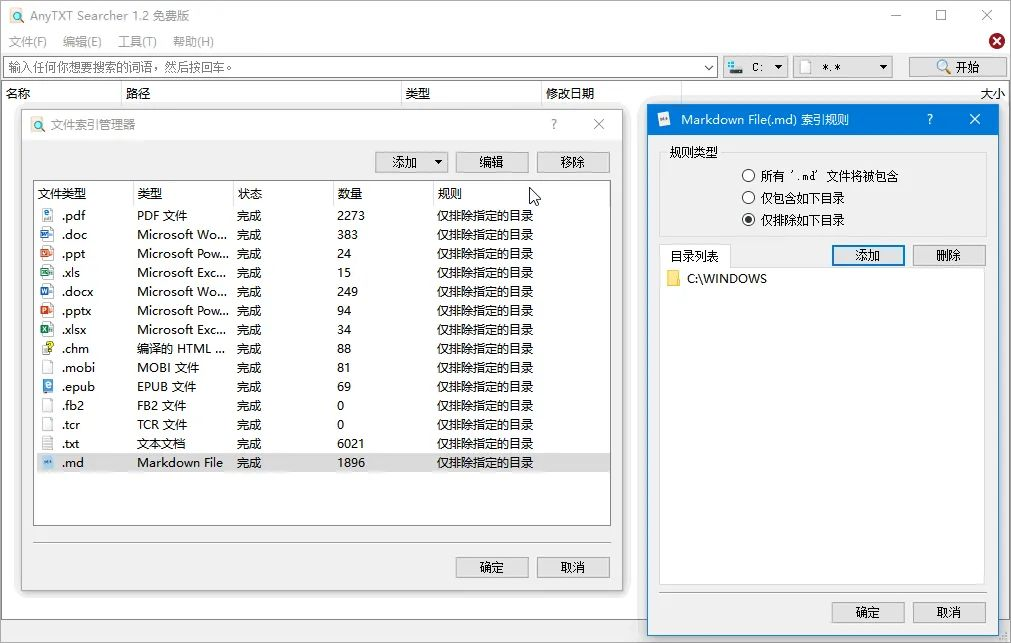
Task: Click the .txt text document icon
Action: 47,444
